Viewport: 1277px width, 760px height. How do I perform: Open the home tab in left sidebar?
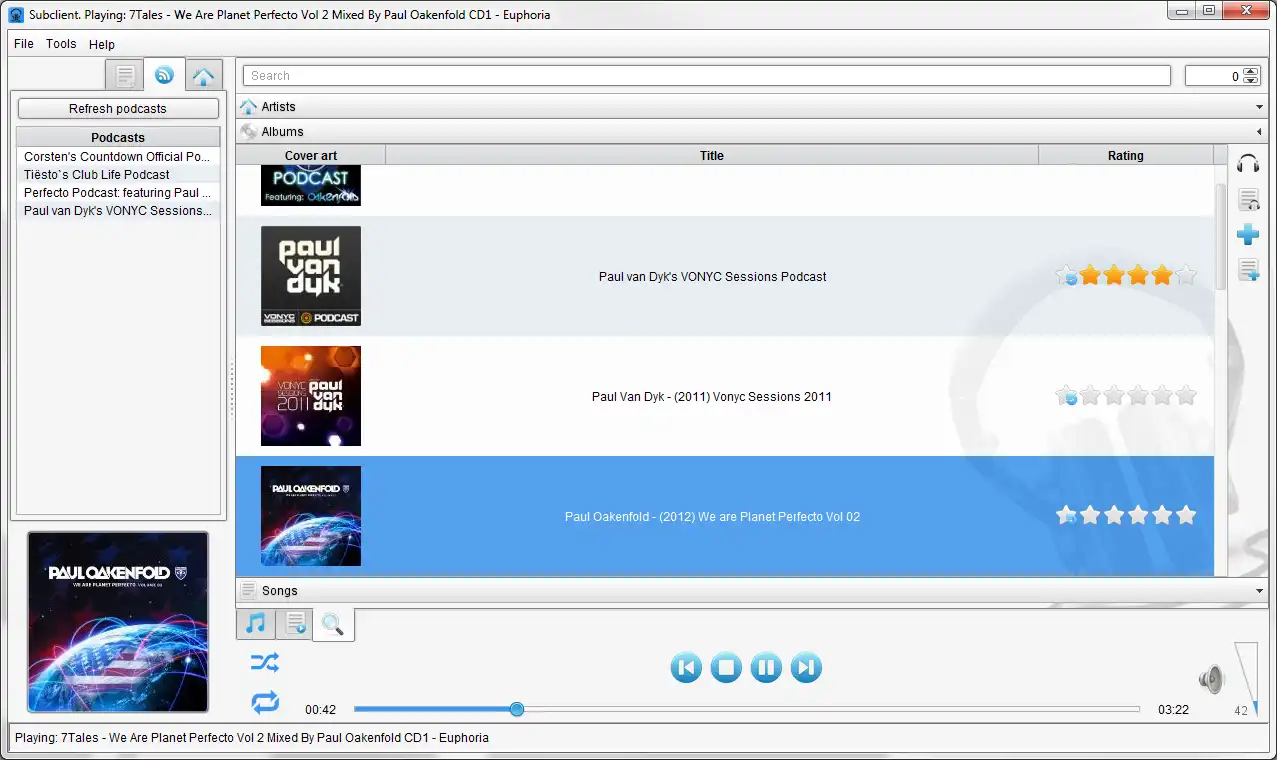[204, 75]
